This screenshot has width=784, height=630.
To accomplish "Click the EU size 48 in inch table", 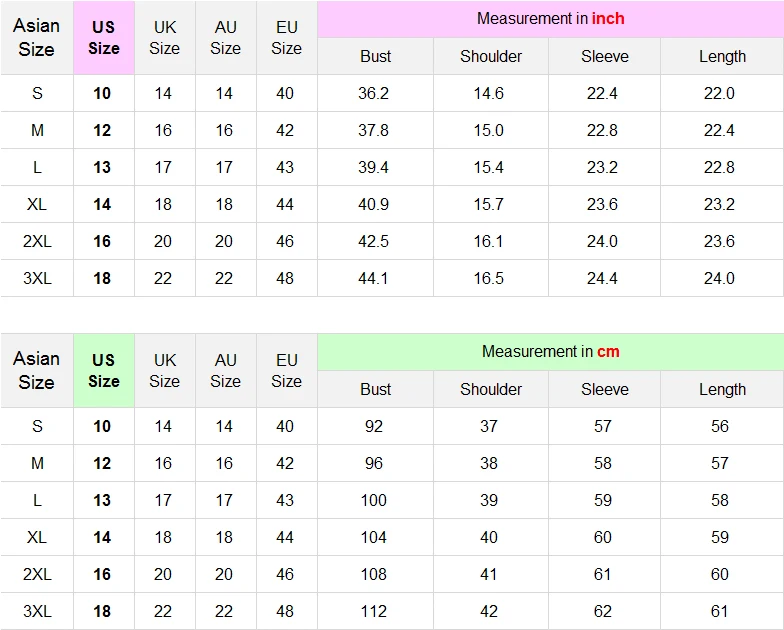I will tap(285, 278).
